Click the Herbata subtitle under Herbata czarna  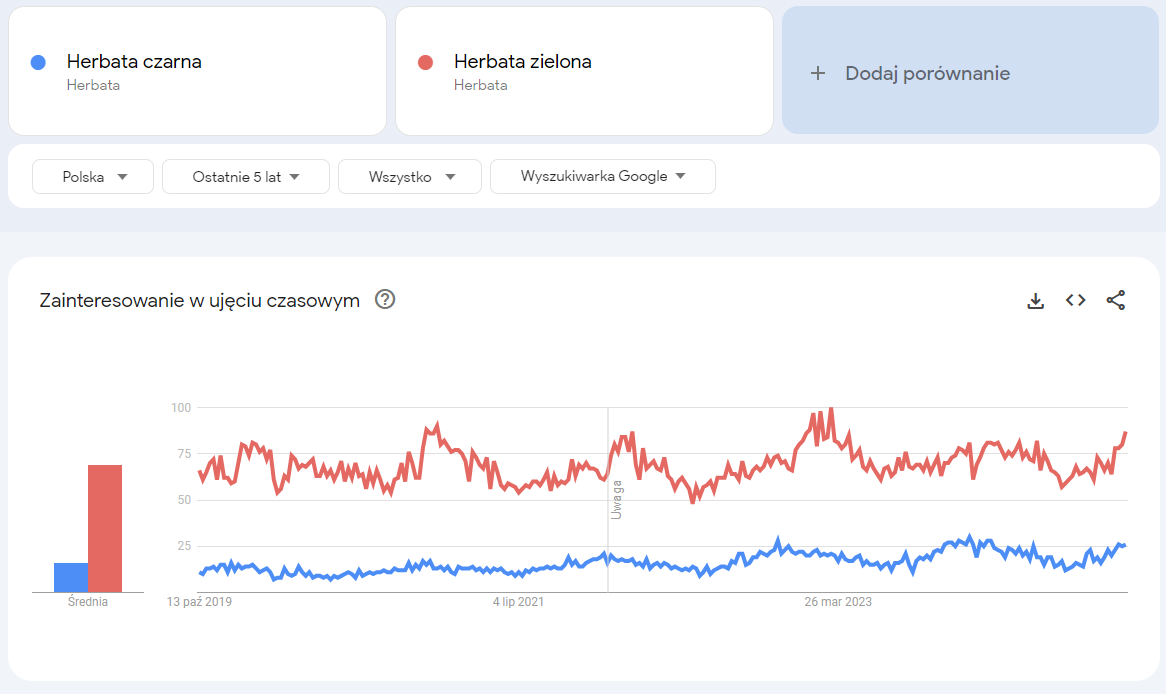[92, 85]
